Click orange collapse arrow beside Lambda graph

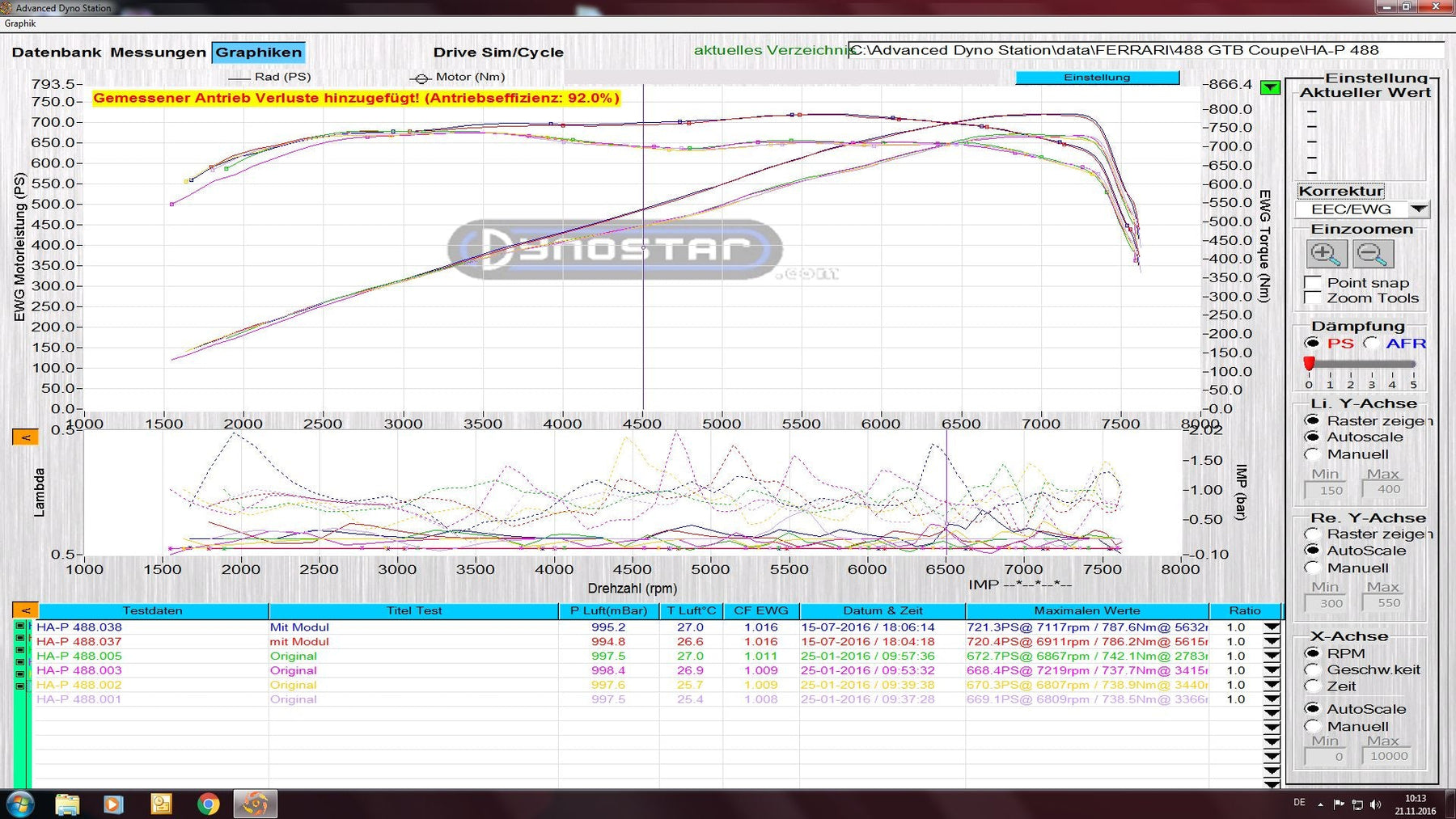[25, 437]
